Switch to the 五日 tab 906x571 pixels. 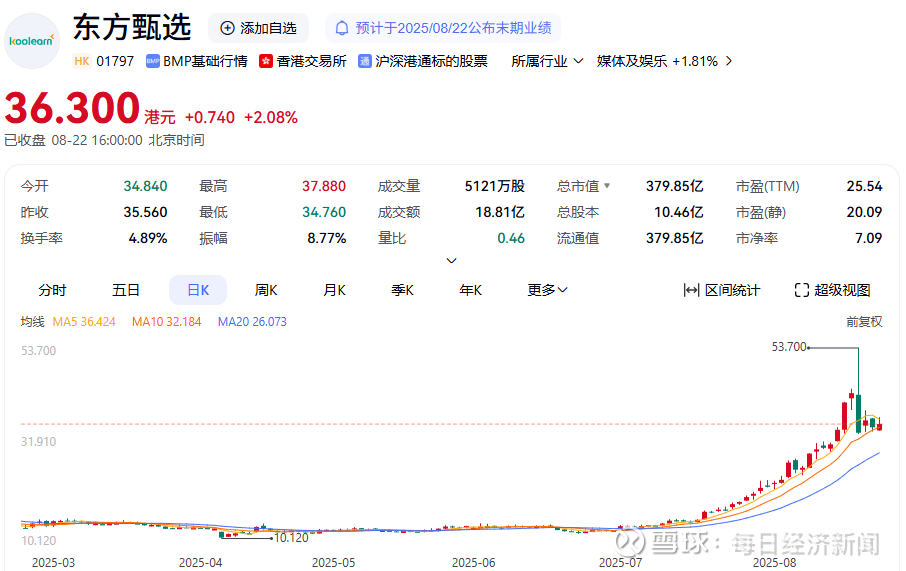click(126, 290)
